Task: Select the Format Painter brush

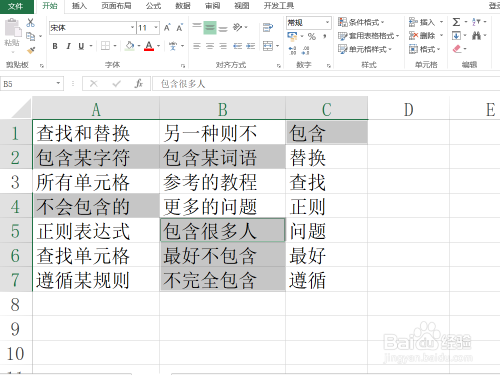Action: 31,50
